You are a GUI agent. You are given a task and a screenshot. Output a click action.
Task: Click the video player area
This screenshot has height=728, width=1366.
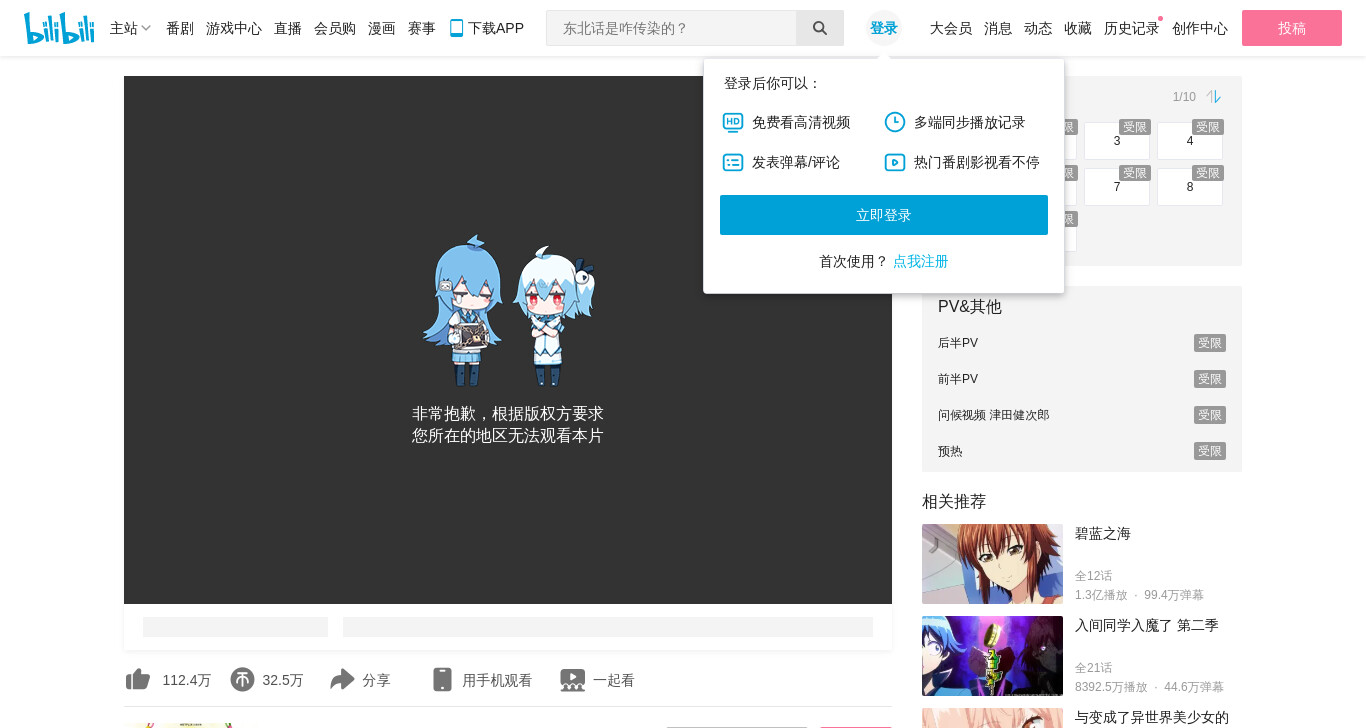[x=508, y=340]
